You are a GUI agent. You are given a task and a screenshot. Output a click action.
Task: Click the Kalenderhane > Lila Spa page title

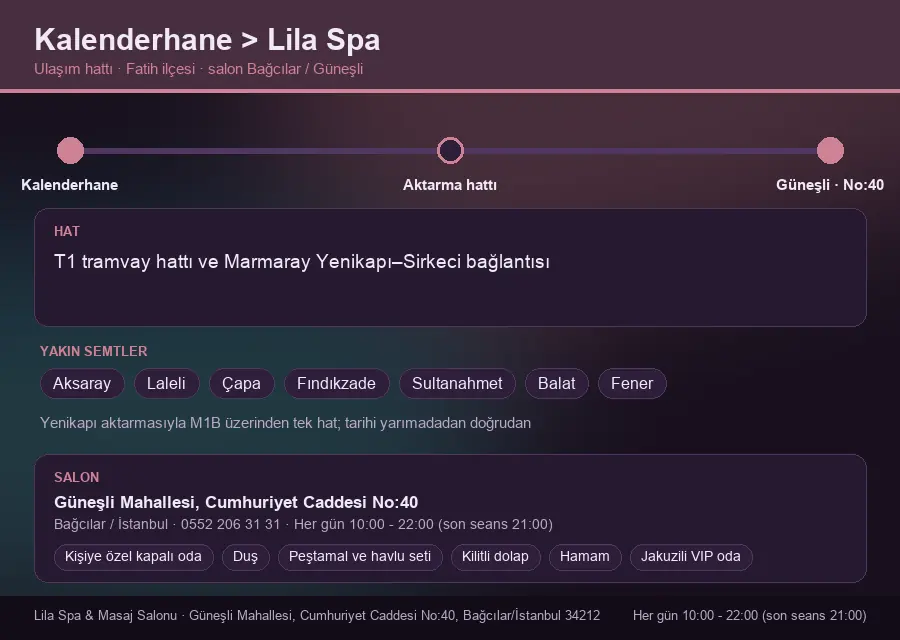click(x=207, y=40)
